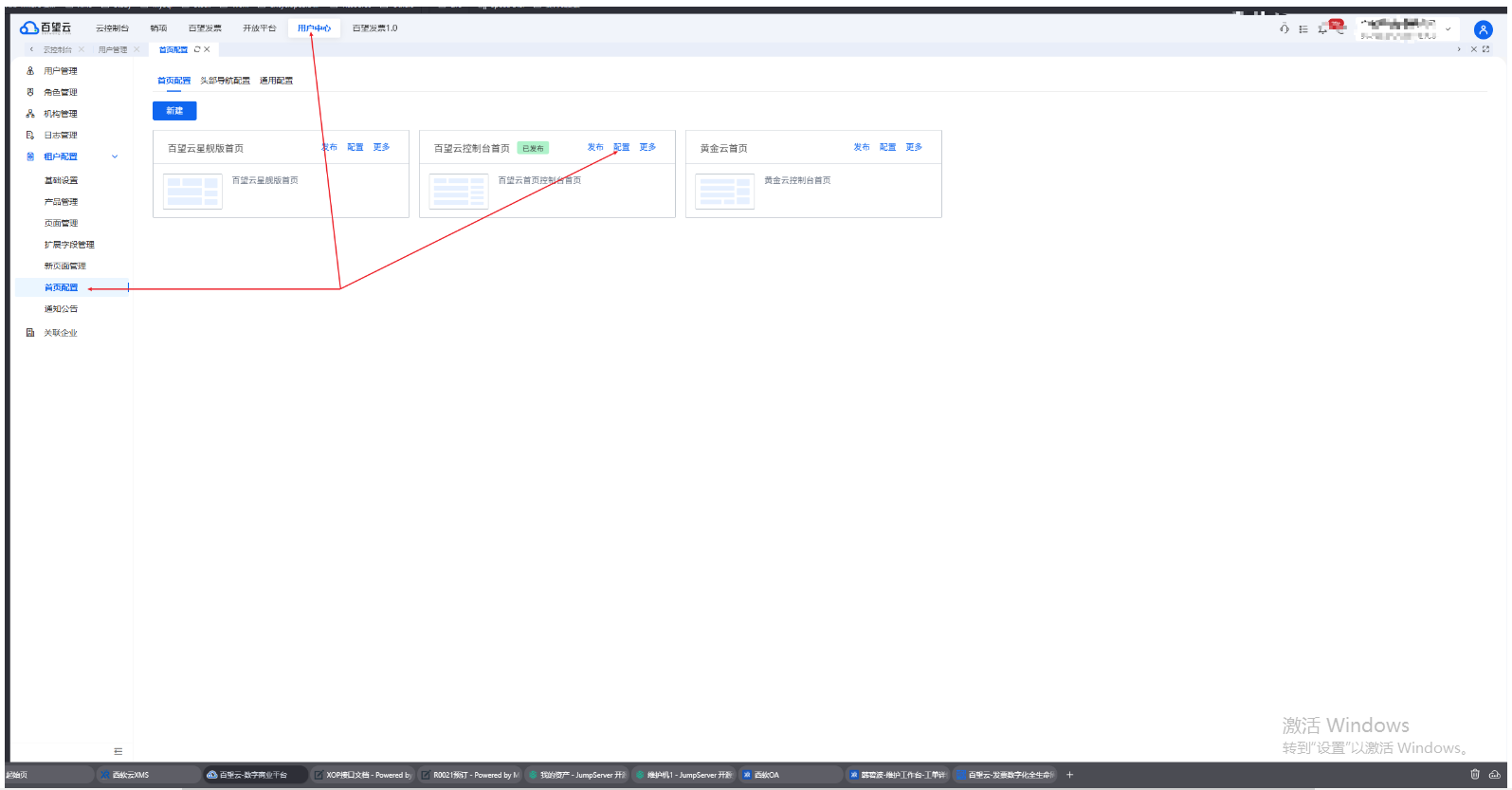Click 配置 on 黄金云首页 card
1512x790 pixels.
(x=887, y=147)
